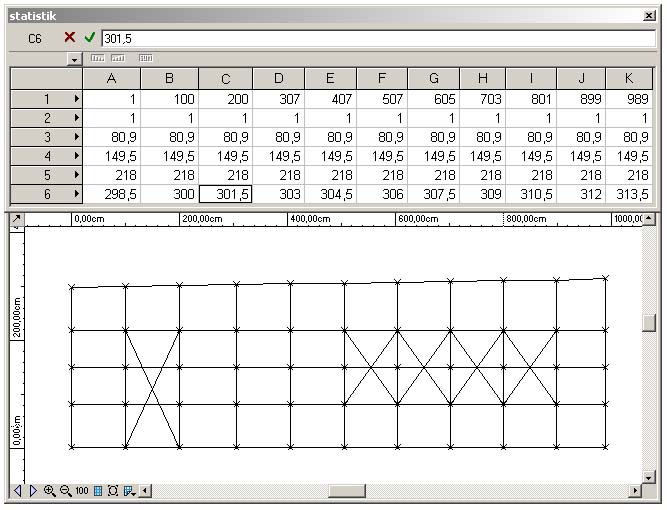The height and width of the screenshot is (510, 667).
Task: Select cell A6 containing 298,5
Action: click(111, 194)
